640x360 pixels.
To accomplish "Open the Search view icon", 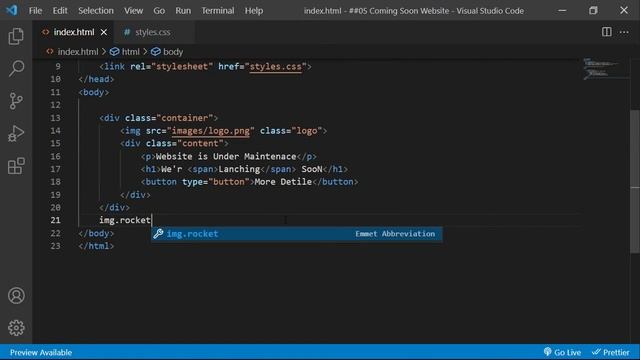I will coord(16,68).
